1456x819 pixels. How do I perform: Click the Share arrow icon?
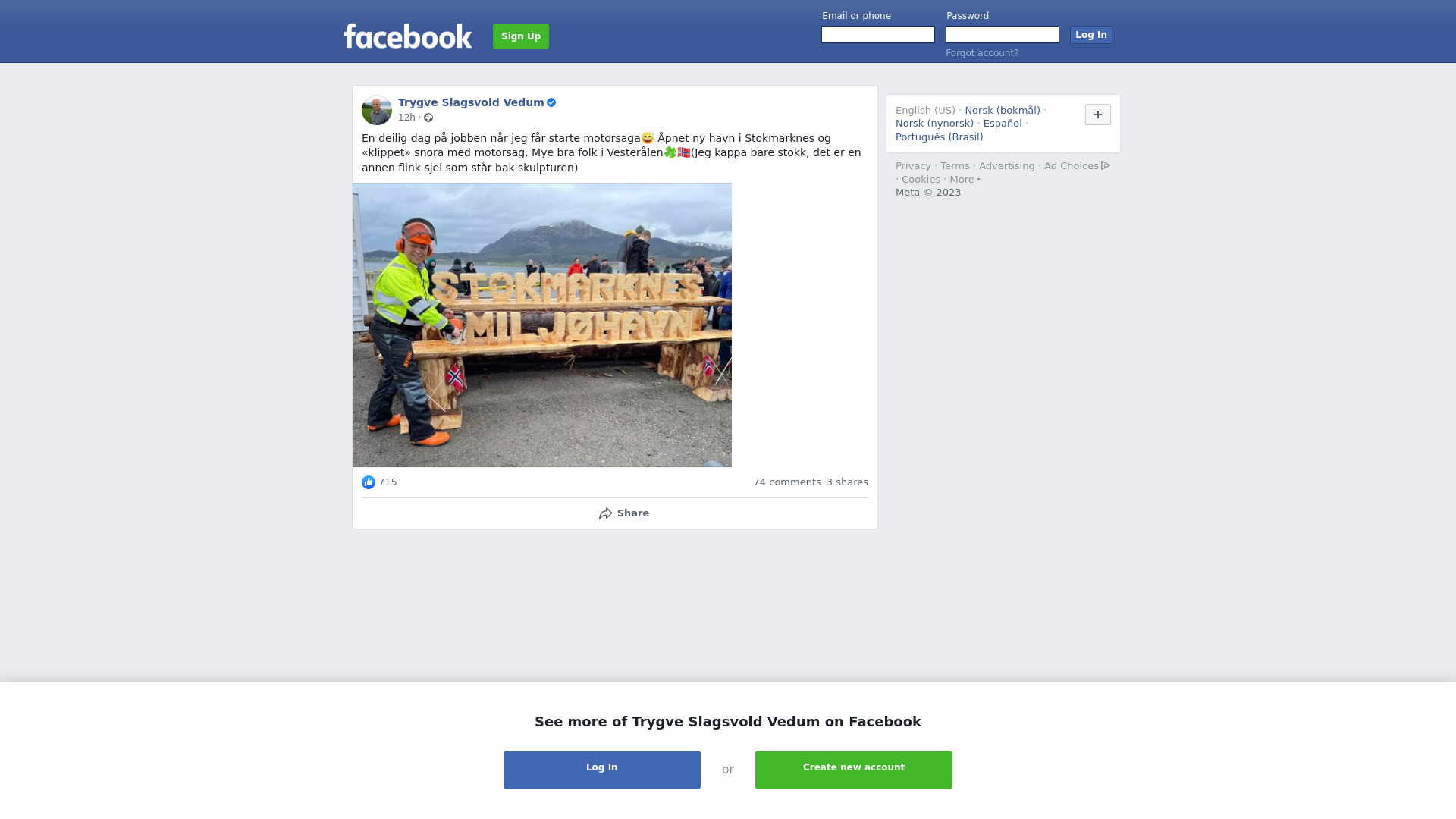pyautogui.click(x=606, y=513)
